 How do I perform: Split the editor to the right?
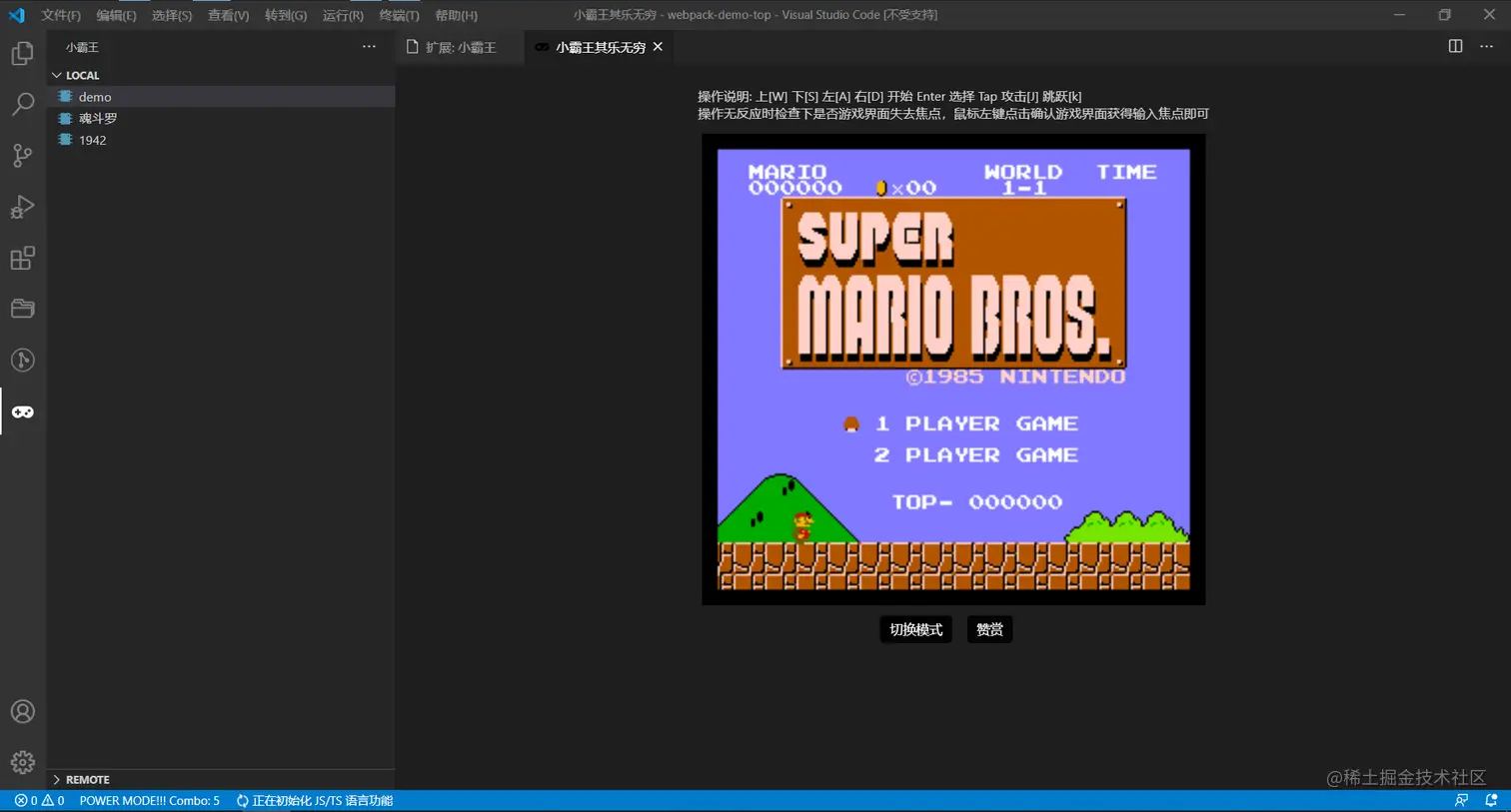pyautogui.click(x=1455, y=46)
